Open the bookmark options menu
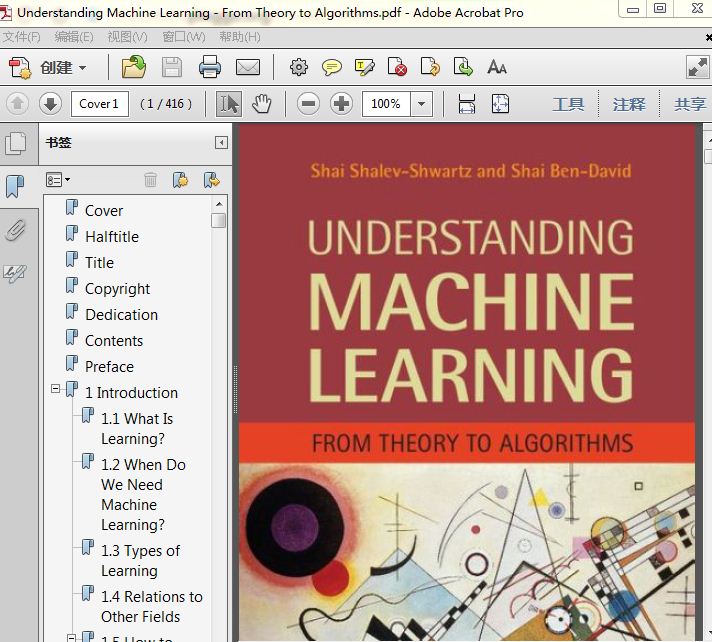 (58, 180)
